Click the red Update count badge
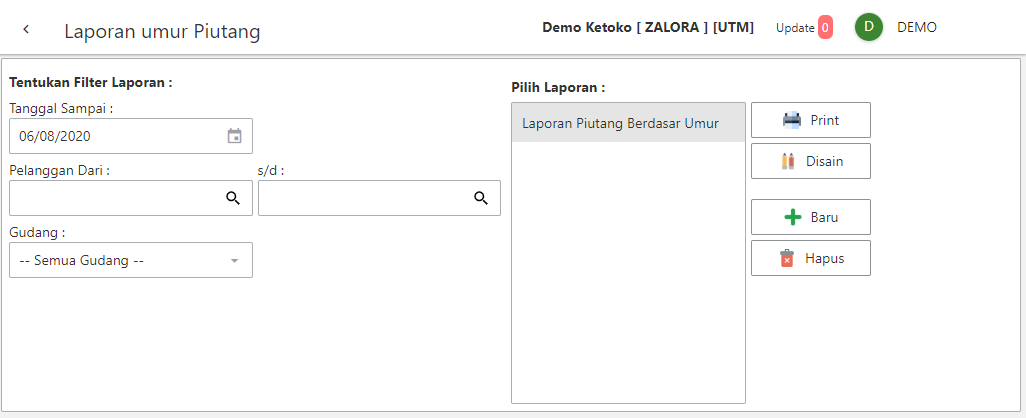This screenshot has width=1026, height=418. 825,28
